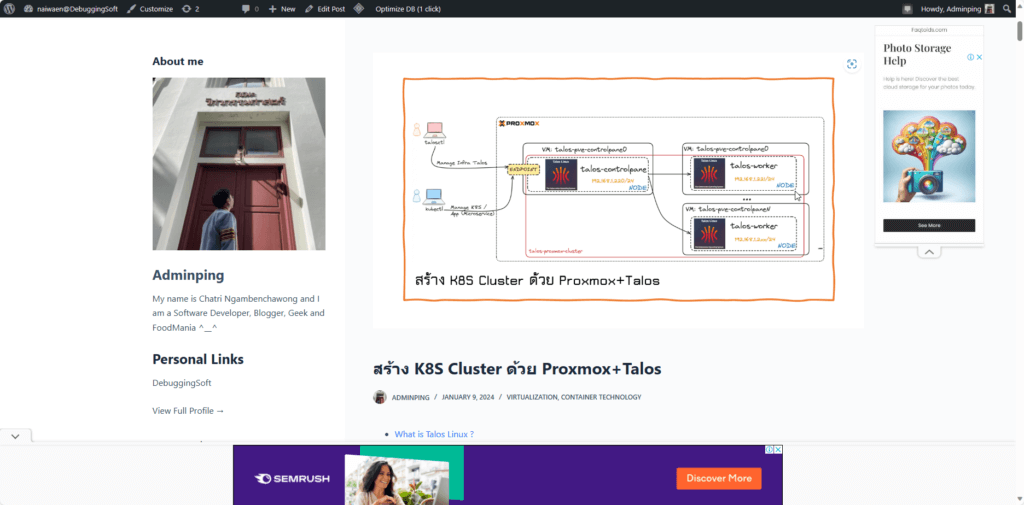Click the rainbow camera ad image
This screenshot has height=505, width=1024.
click(x=929, y=155)
